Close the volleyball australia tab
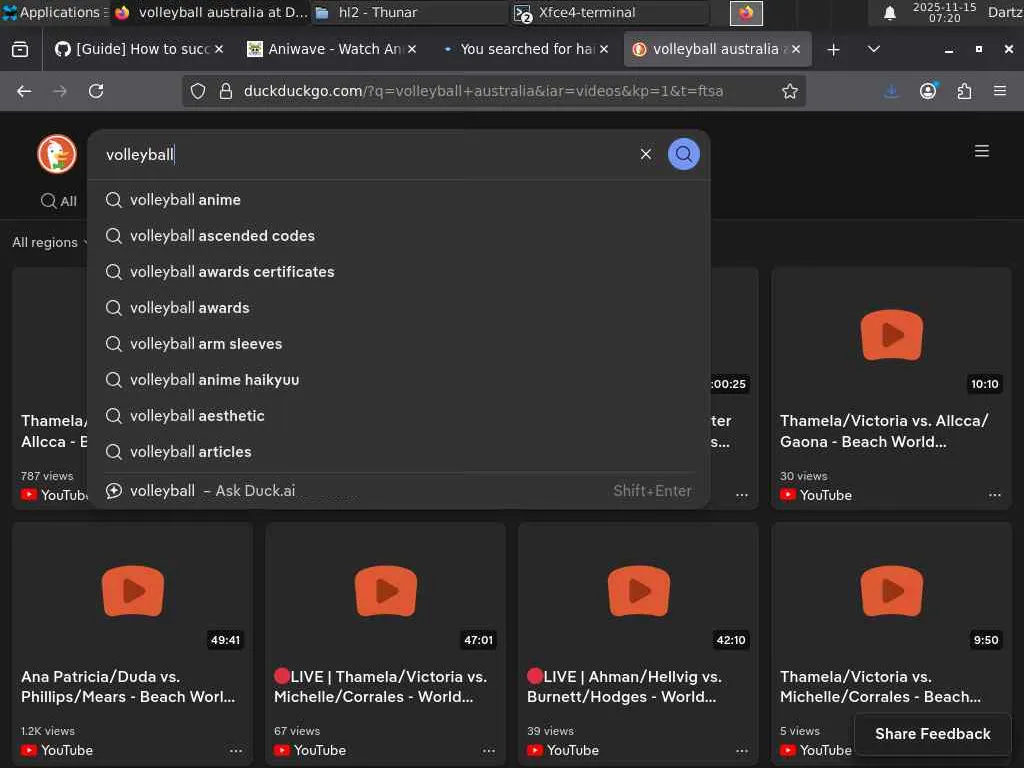This screenshot has width=1024, height=768. (x=795, y=50)
